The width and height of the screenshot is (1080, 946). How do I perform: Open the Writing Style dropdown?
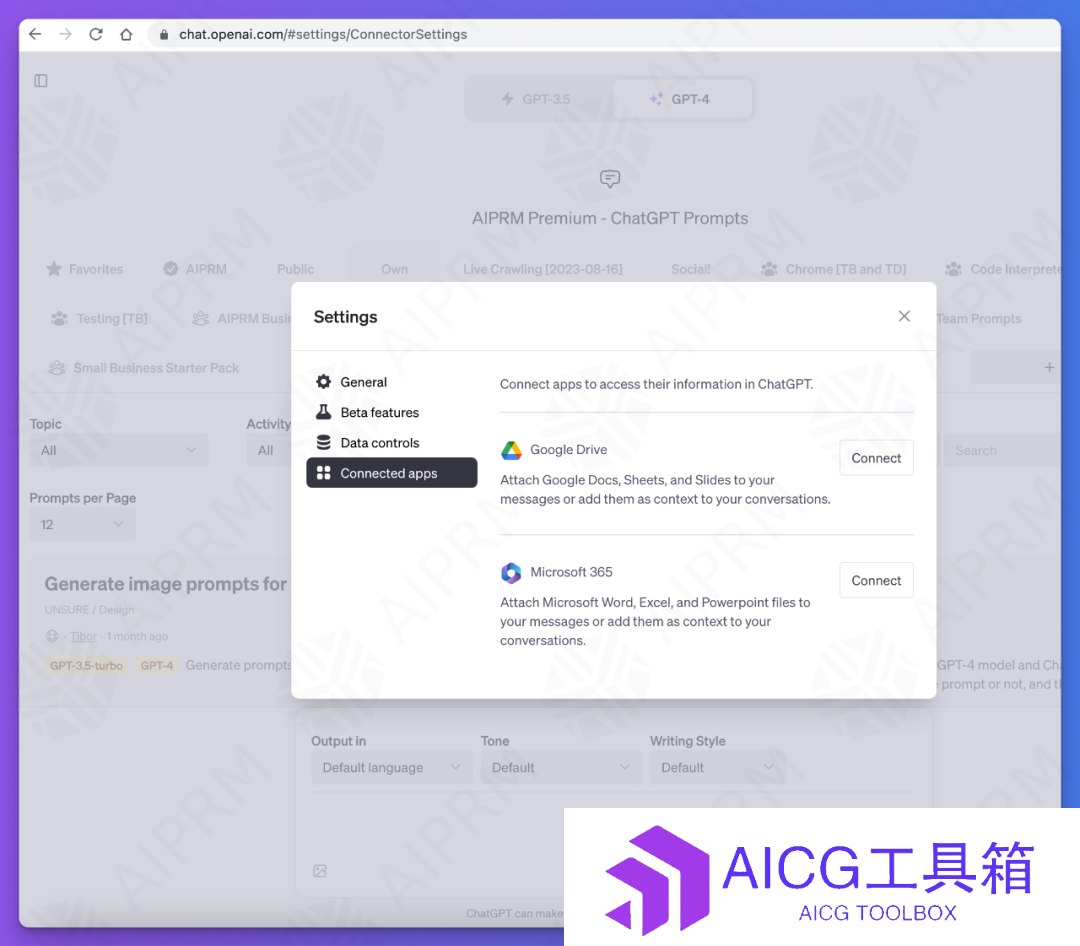click(717, 768)
